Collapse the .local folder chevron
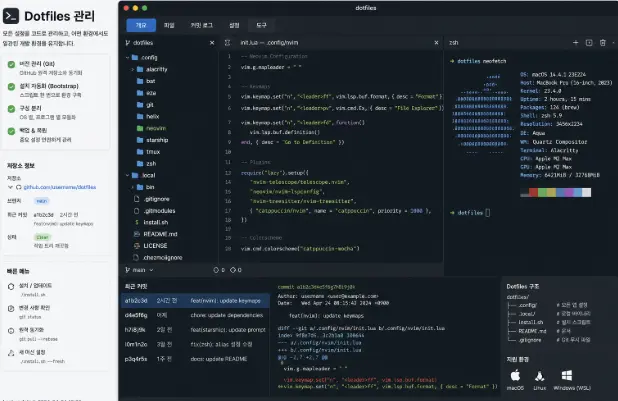 (x=127, y=175)
